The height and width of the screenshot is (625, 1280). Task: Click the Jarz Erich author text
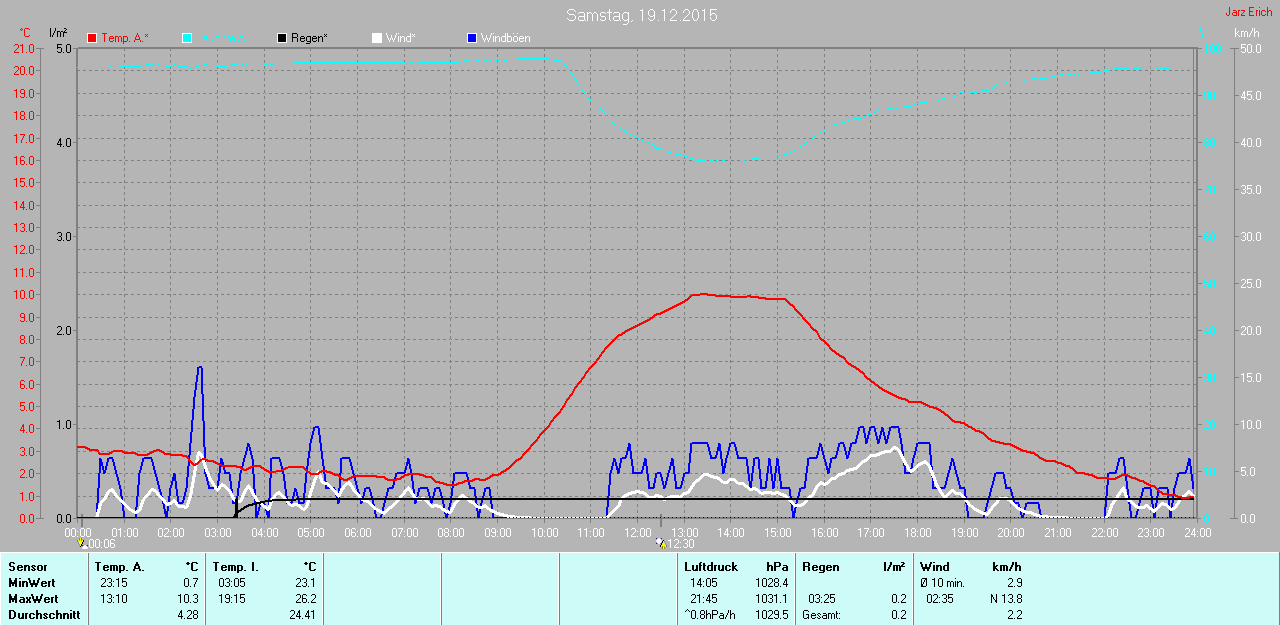point(1248,12)
